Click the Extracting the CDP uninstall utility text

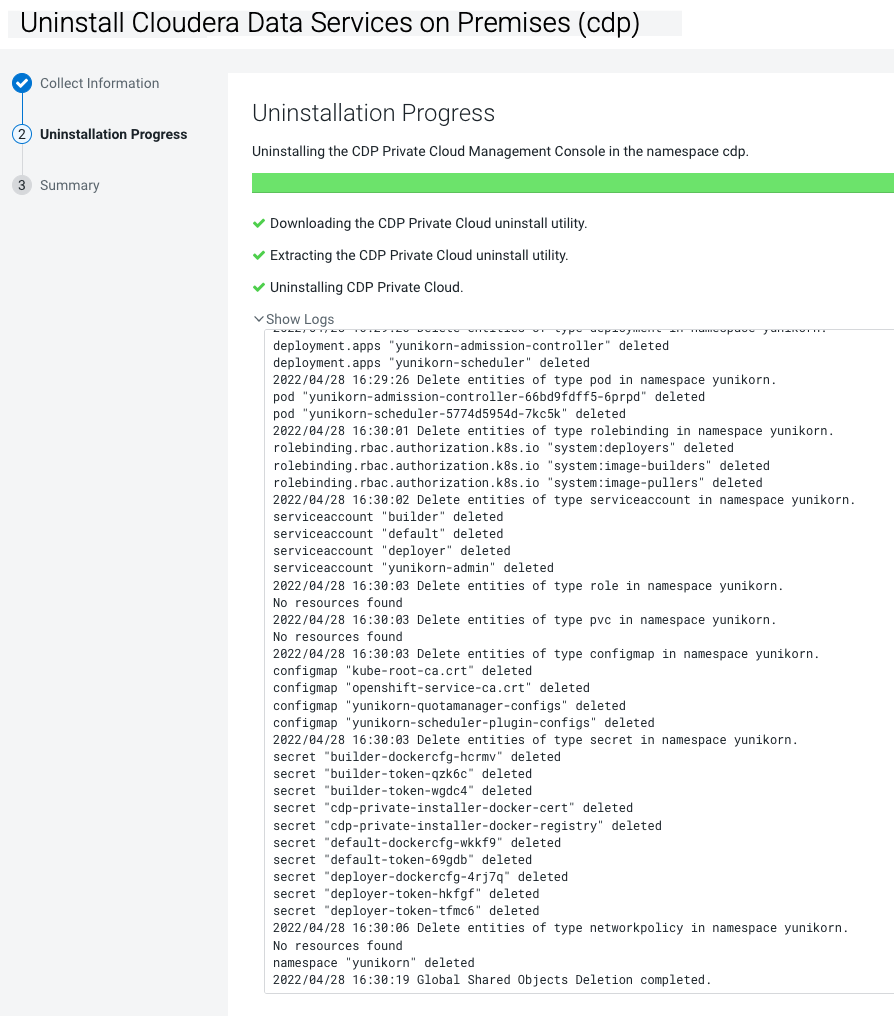pyautogui.click(x=418, y=255)
